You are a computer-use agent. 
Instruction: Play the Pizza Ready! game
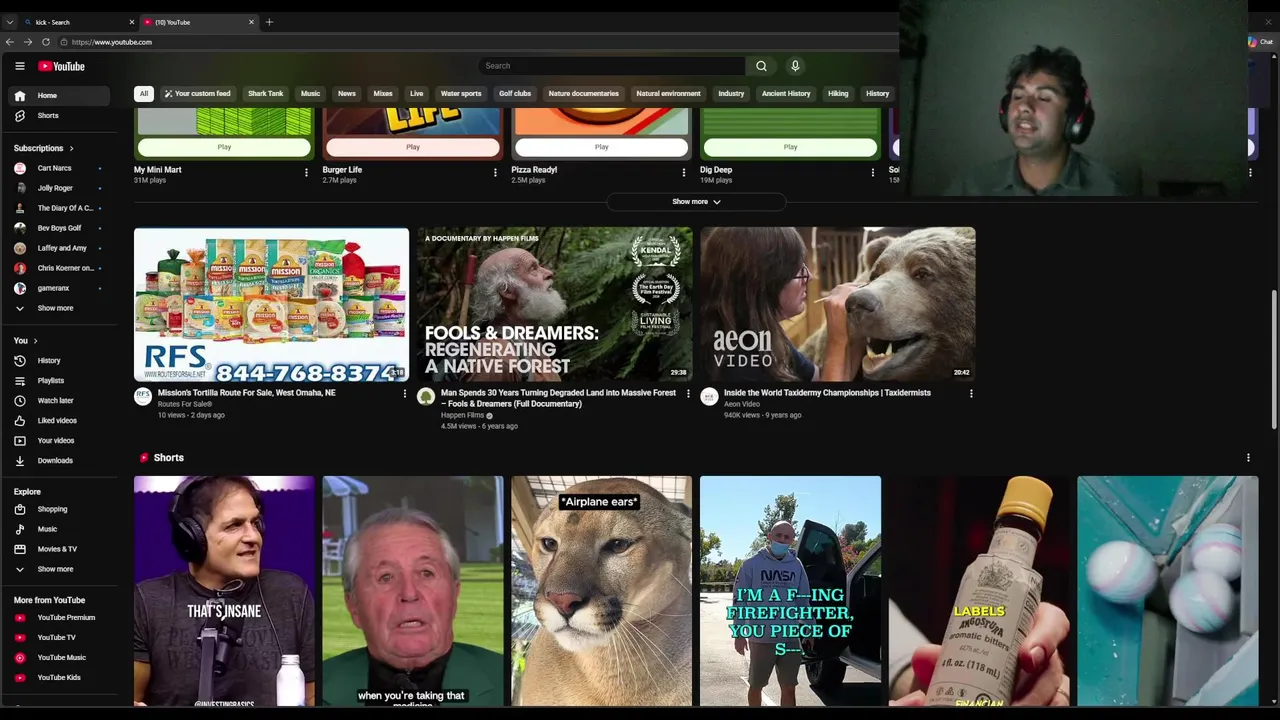pyautogui.click(x=601, y=147)
